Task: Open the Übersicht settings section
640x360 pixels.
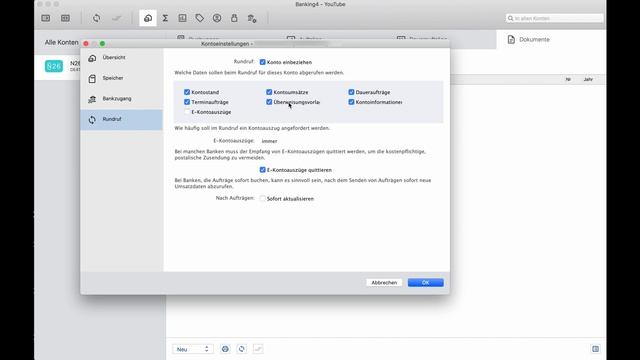Action: point(122,58)
